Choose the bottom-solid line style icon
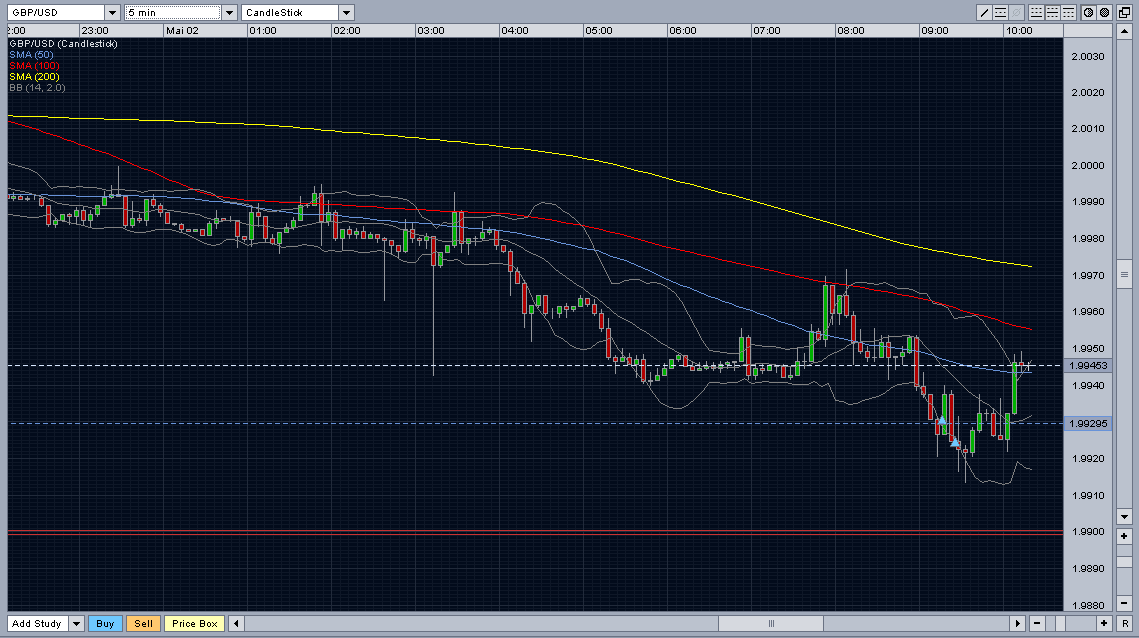 [x=1037, y=12]
